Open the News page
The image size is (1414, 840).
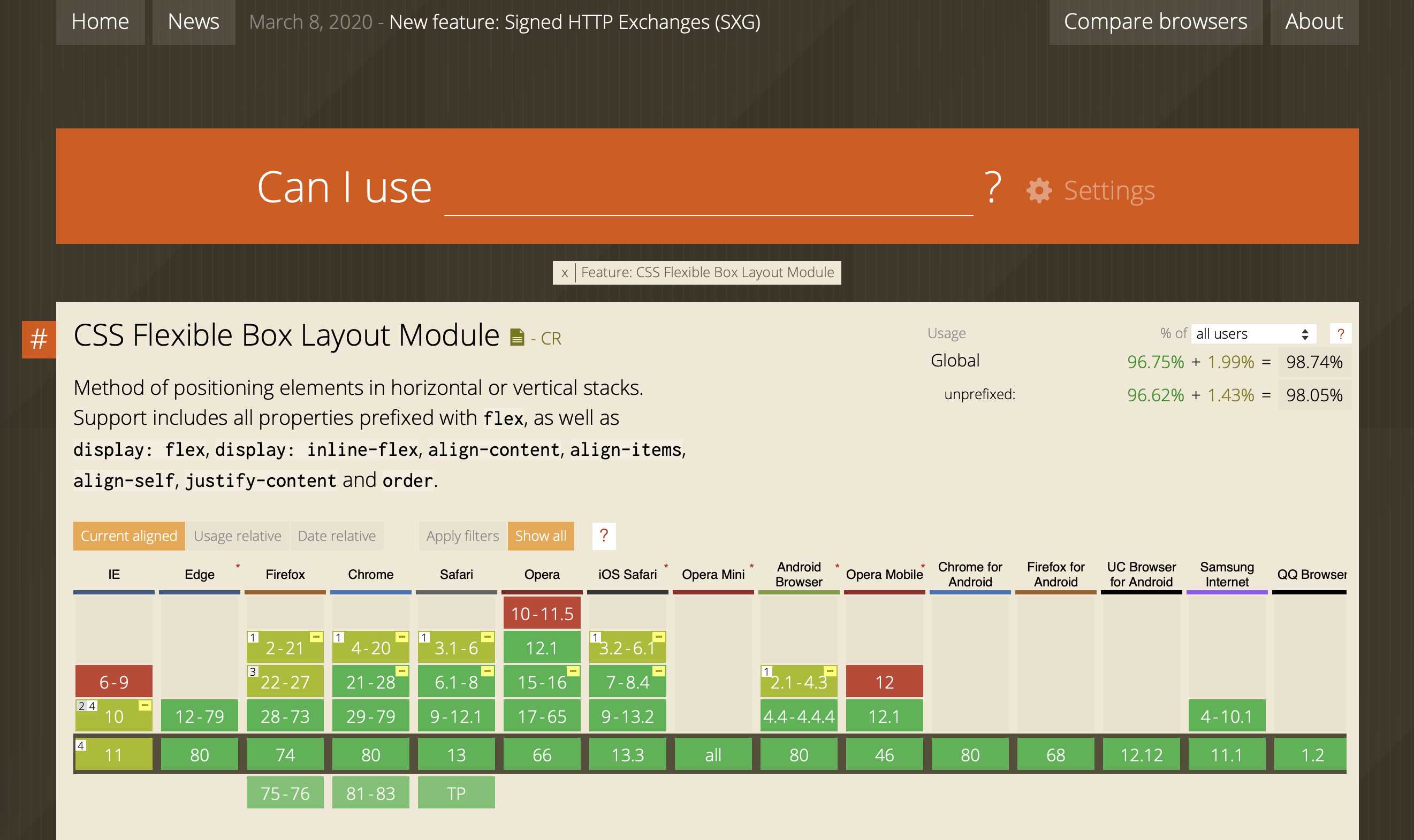(194, 21)
